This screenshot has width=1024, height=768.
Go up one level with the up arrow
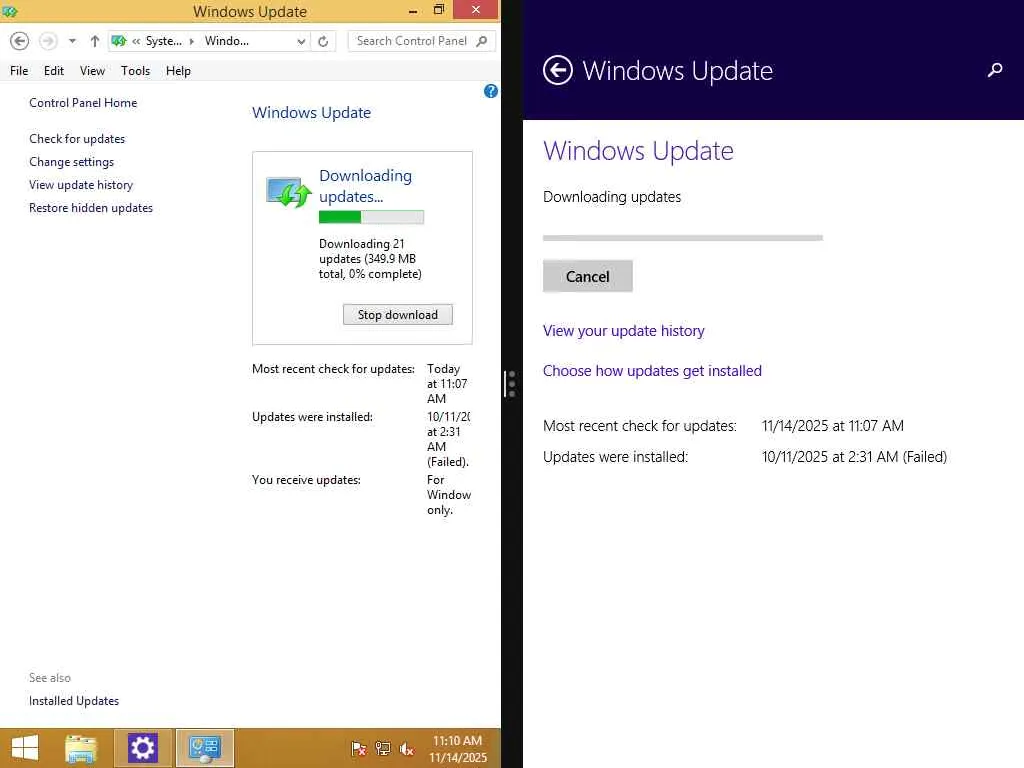tap(95, 41)
